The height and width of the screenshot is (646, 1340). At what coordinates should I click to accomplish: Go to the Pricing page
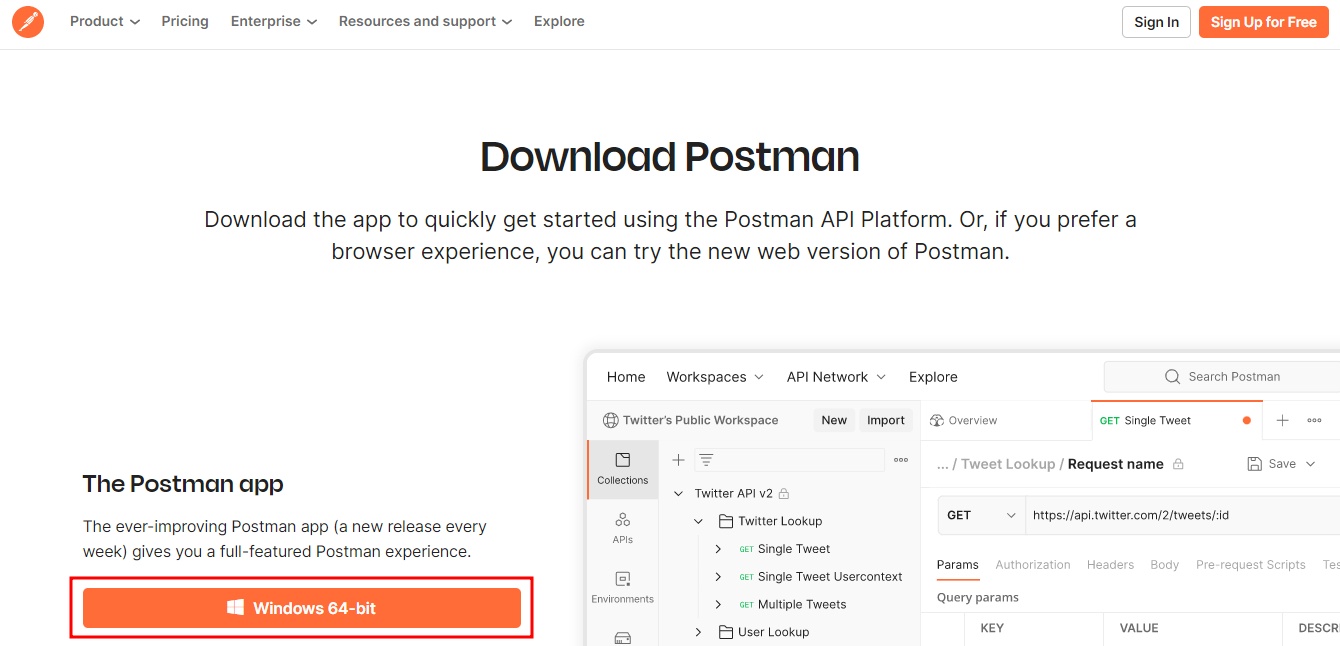pyautogui.click(x=185, y=21)
